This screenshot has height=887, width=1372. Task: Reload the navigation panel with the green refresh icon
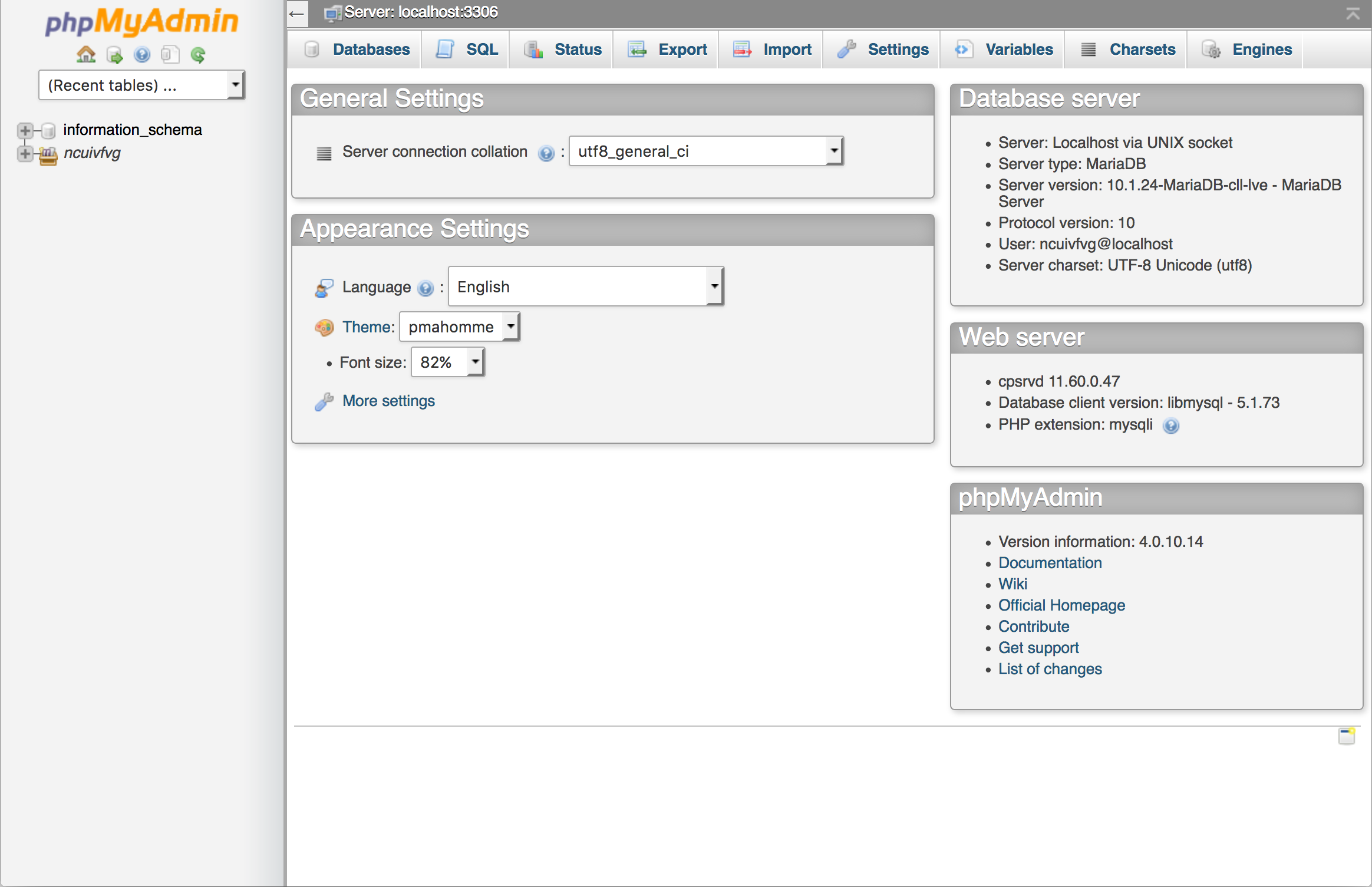(199, 54)
